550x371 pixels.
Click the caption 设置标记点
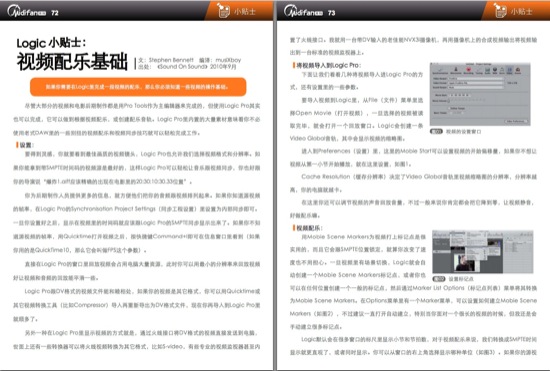(x=461, y=279)
